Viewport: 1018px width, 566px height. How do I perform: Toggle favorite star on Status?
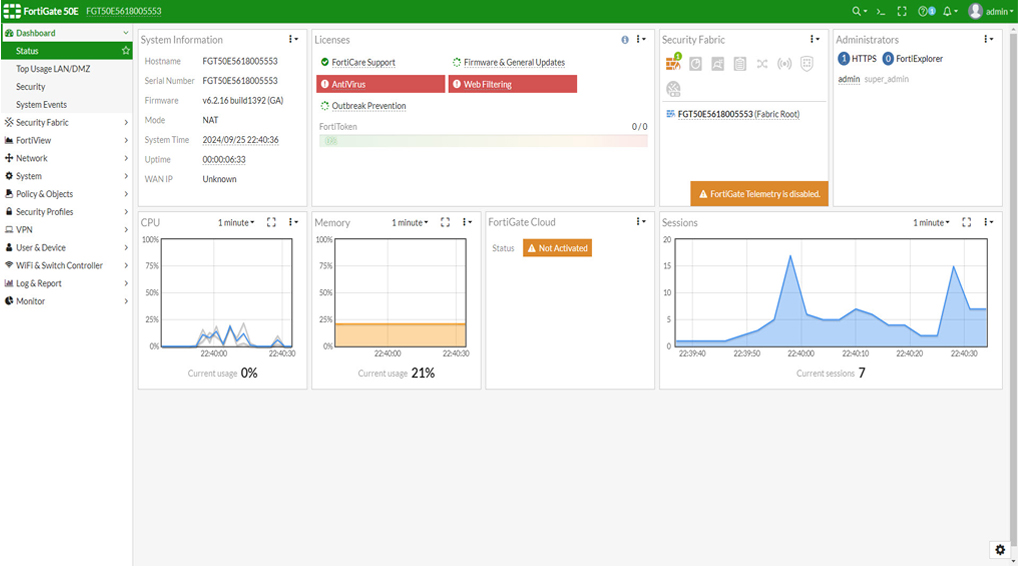tap(126, 51)
